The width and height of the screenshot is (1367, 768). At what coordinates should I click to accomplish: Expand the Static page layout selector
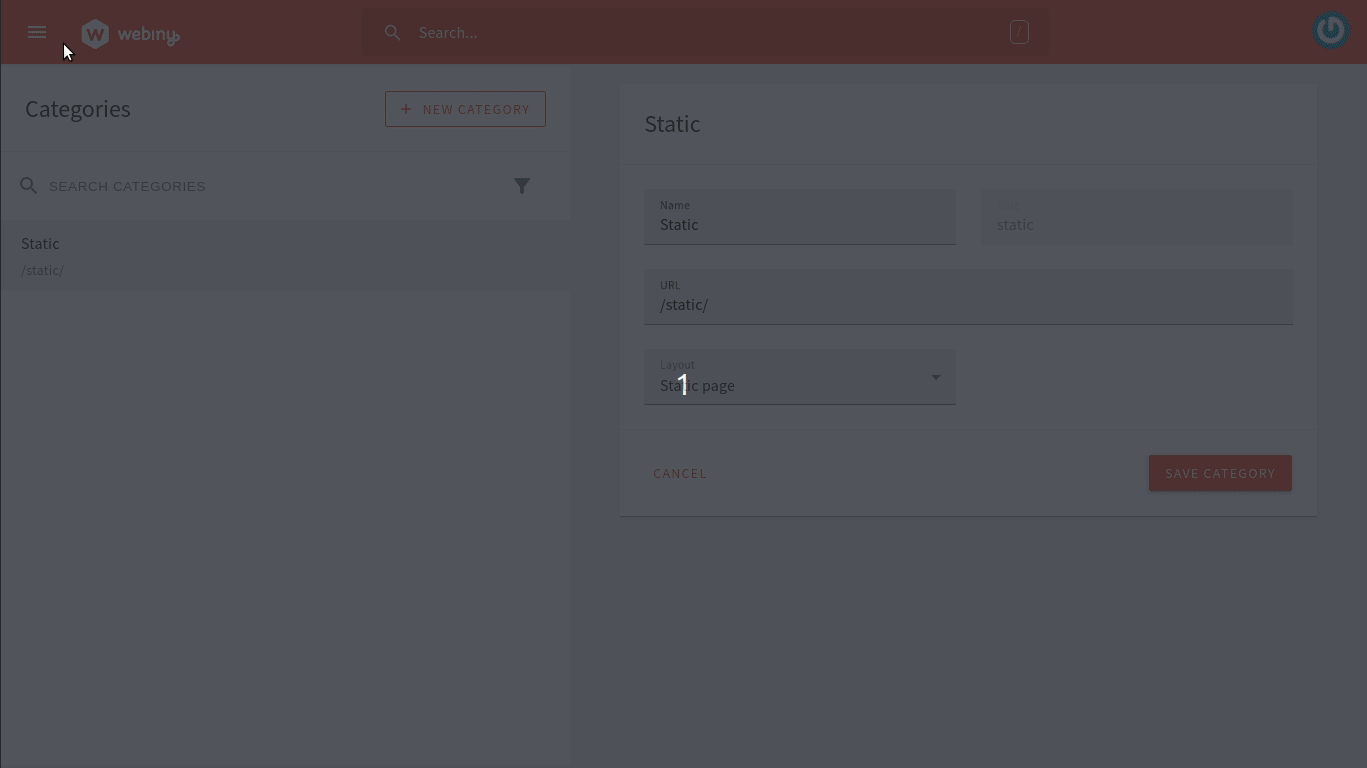[x=800, y=385]
